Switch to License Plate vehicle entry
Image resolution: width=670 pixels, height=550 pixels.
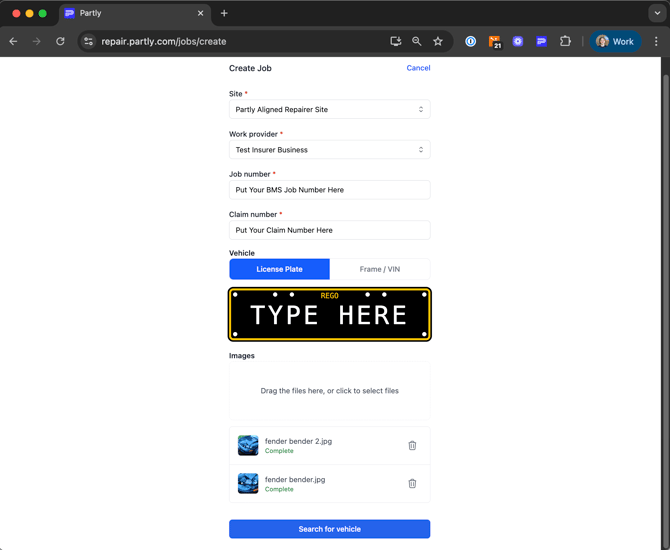[x=279, y=269]
